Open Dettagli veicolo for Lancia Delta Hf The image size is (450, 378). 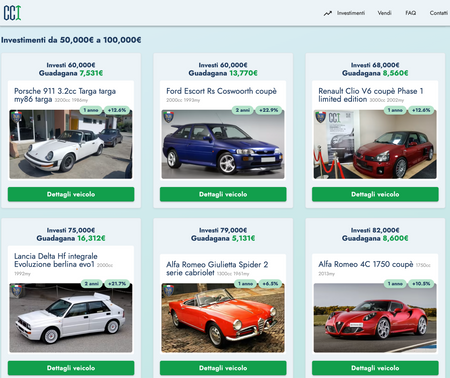71,368
